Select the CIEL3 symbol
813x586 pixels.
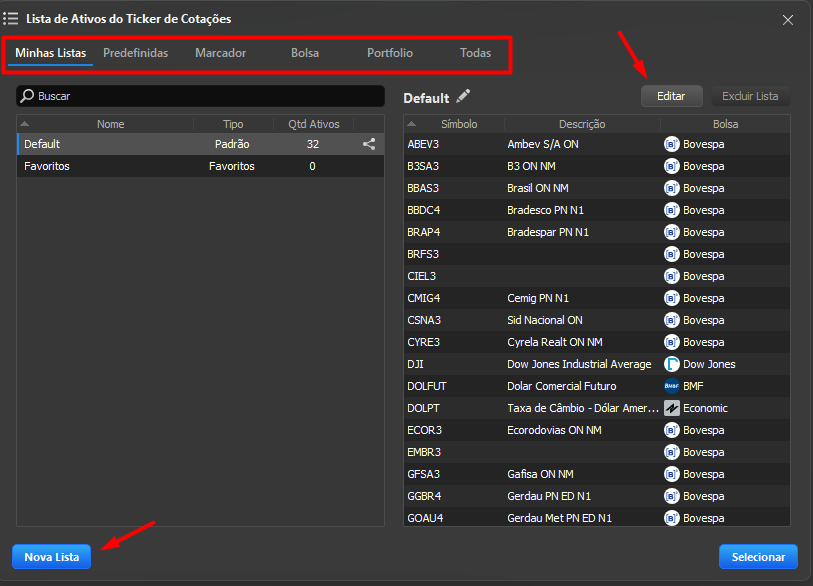(x=421, y=276)
